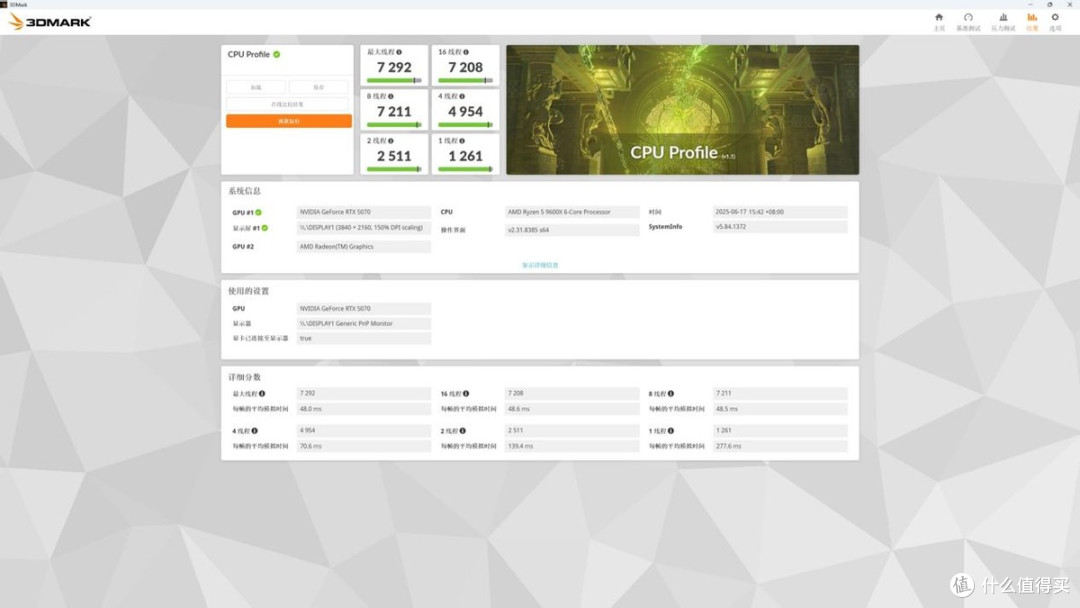Minimize the 3DMark window
Image resolution: width=1080 pixels, height=608 pixels.
click(1030, 4)
